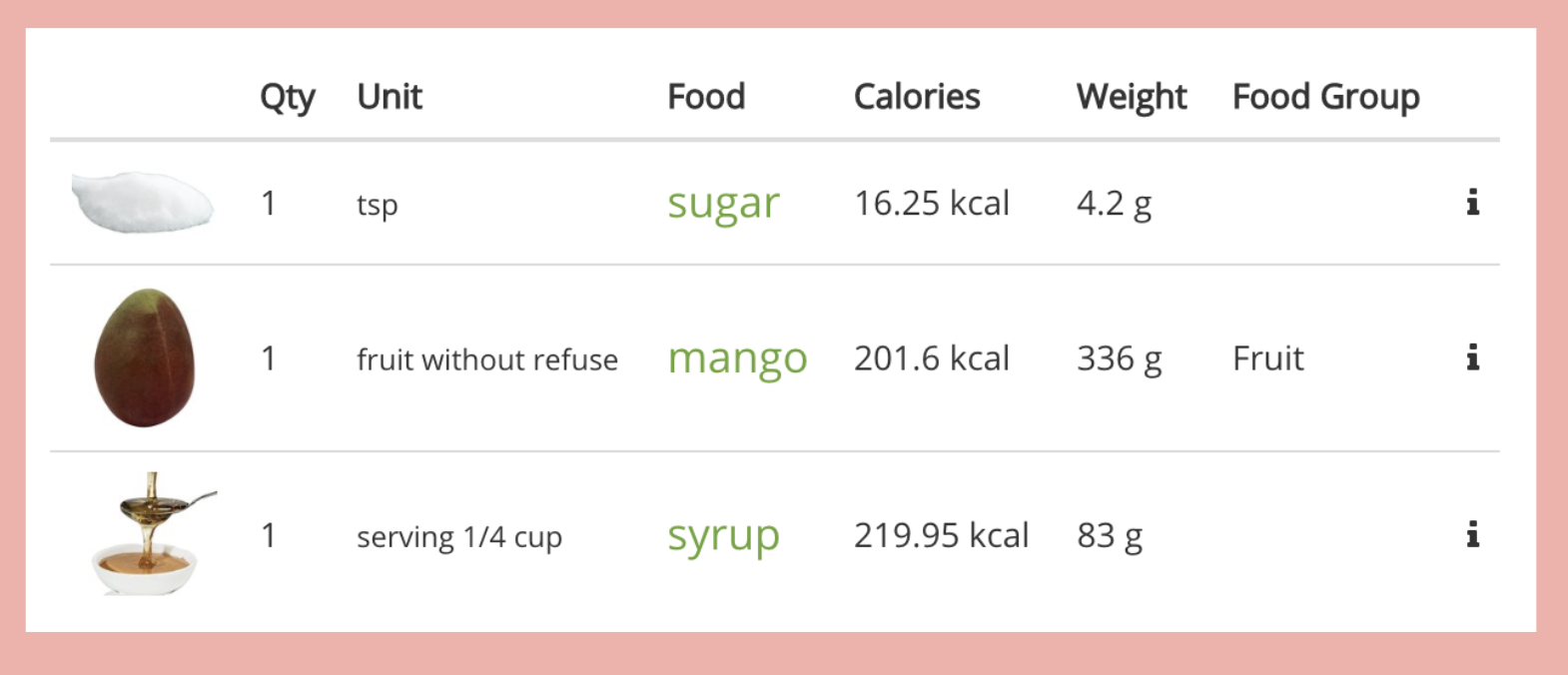Select the tsp unit for sugar

(x=378, y=205)
